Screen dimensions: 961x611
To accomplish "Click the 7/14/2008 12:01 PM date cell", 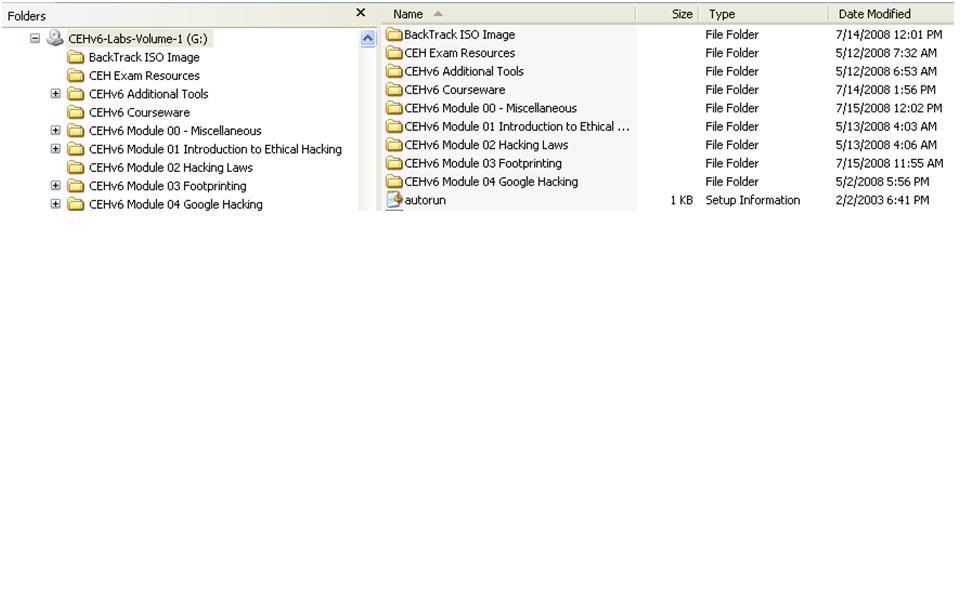I will pos(889,35).
